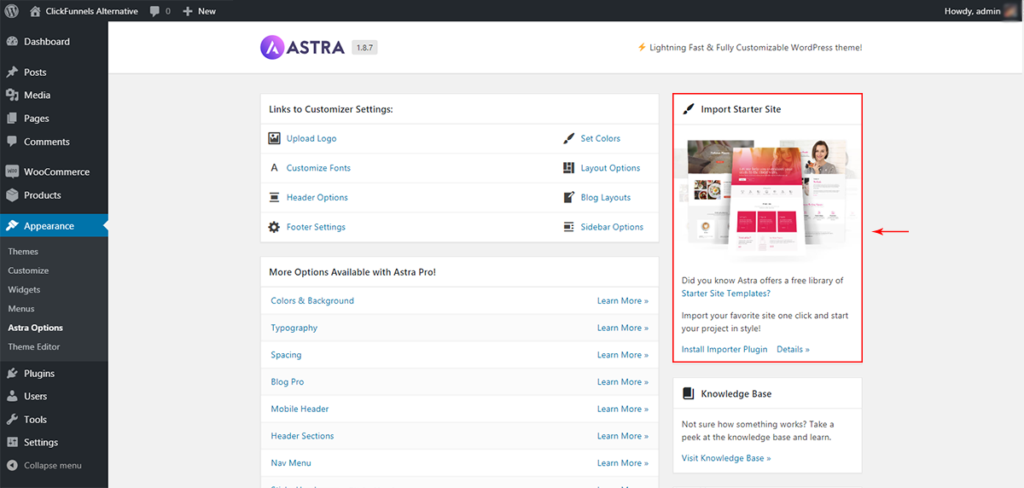Image resolution: width=1024 pixels, height=488 pixels.
Task: Open the Visit Knowledge Base link
Action: pyautogui.click(x=726, y=458)
